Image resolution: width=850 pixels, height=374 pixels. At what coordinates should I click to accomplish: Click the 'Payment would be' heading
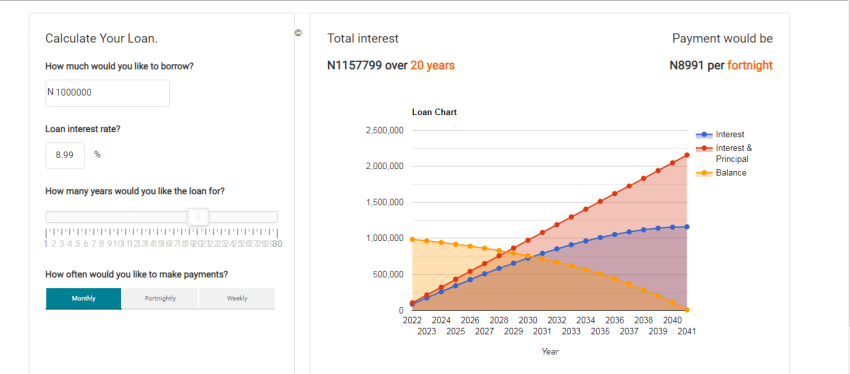(x=723, y=38)
